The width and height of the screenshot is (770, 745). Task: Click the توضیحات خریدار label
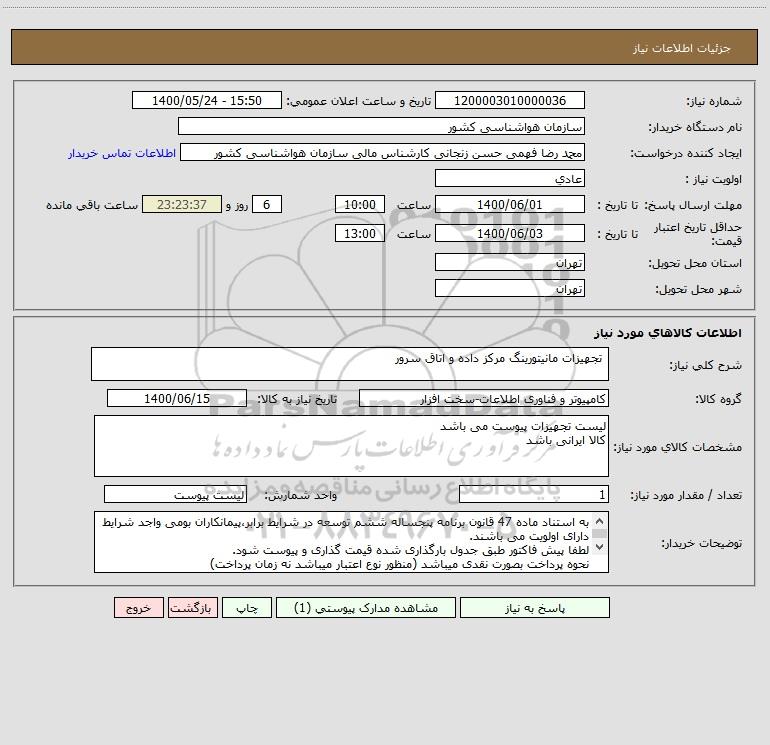(x=702, y=543)
